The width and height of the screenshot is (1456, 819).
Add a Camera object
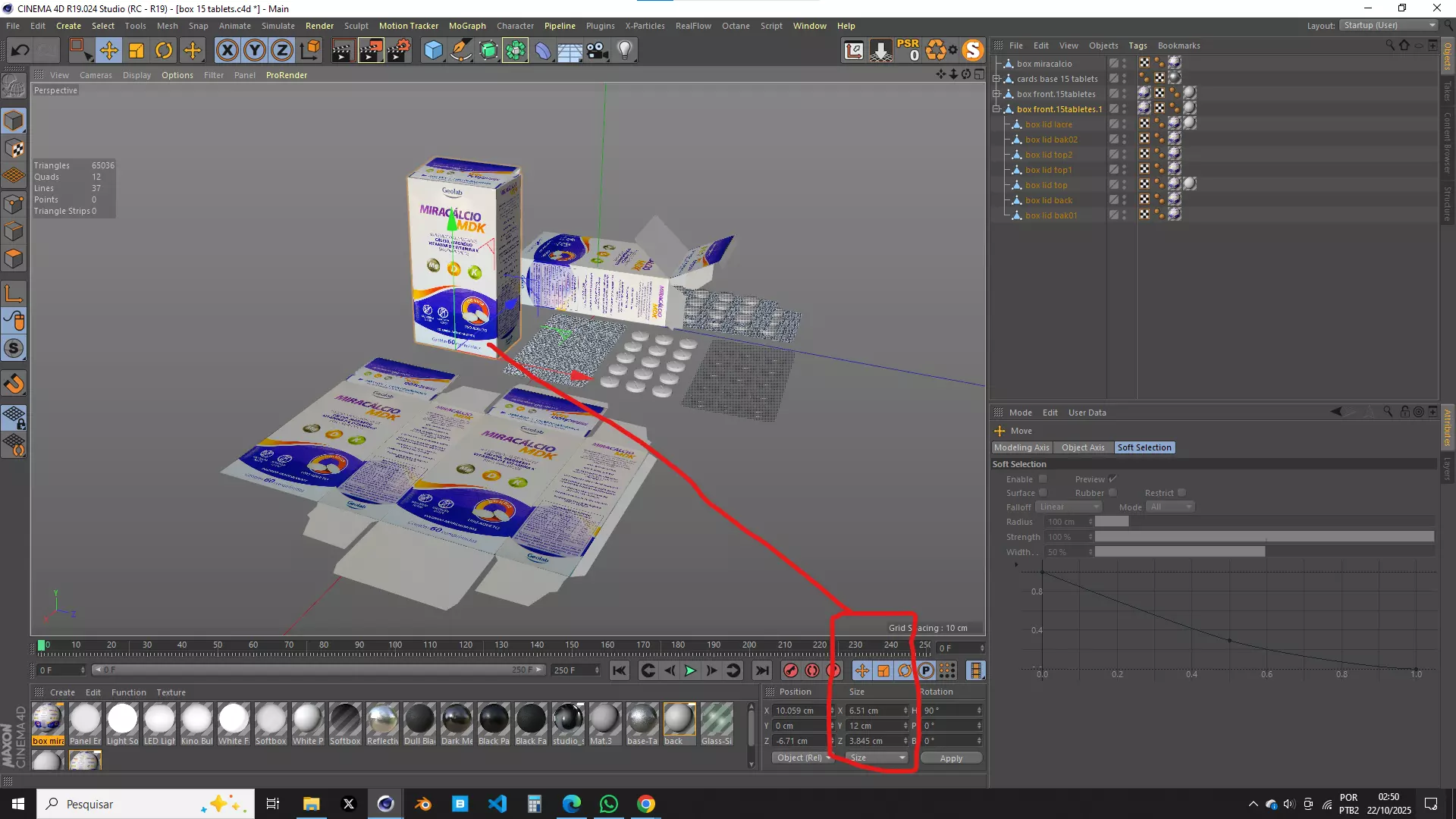pyautogui.click(x=598, y=51)
